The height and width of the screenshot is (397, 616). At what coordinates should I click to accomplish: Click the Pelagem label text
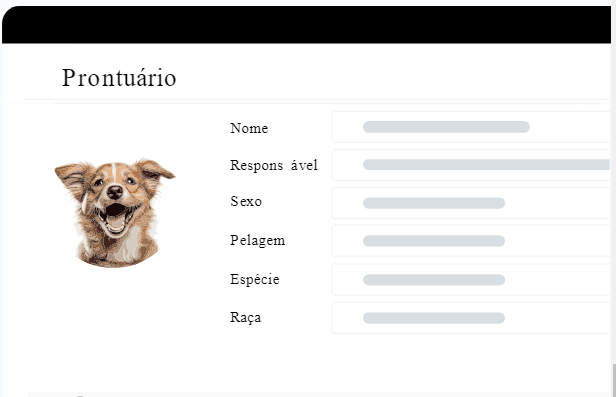(258, 240)
